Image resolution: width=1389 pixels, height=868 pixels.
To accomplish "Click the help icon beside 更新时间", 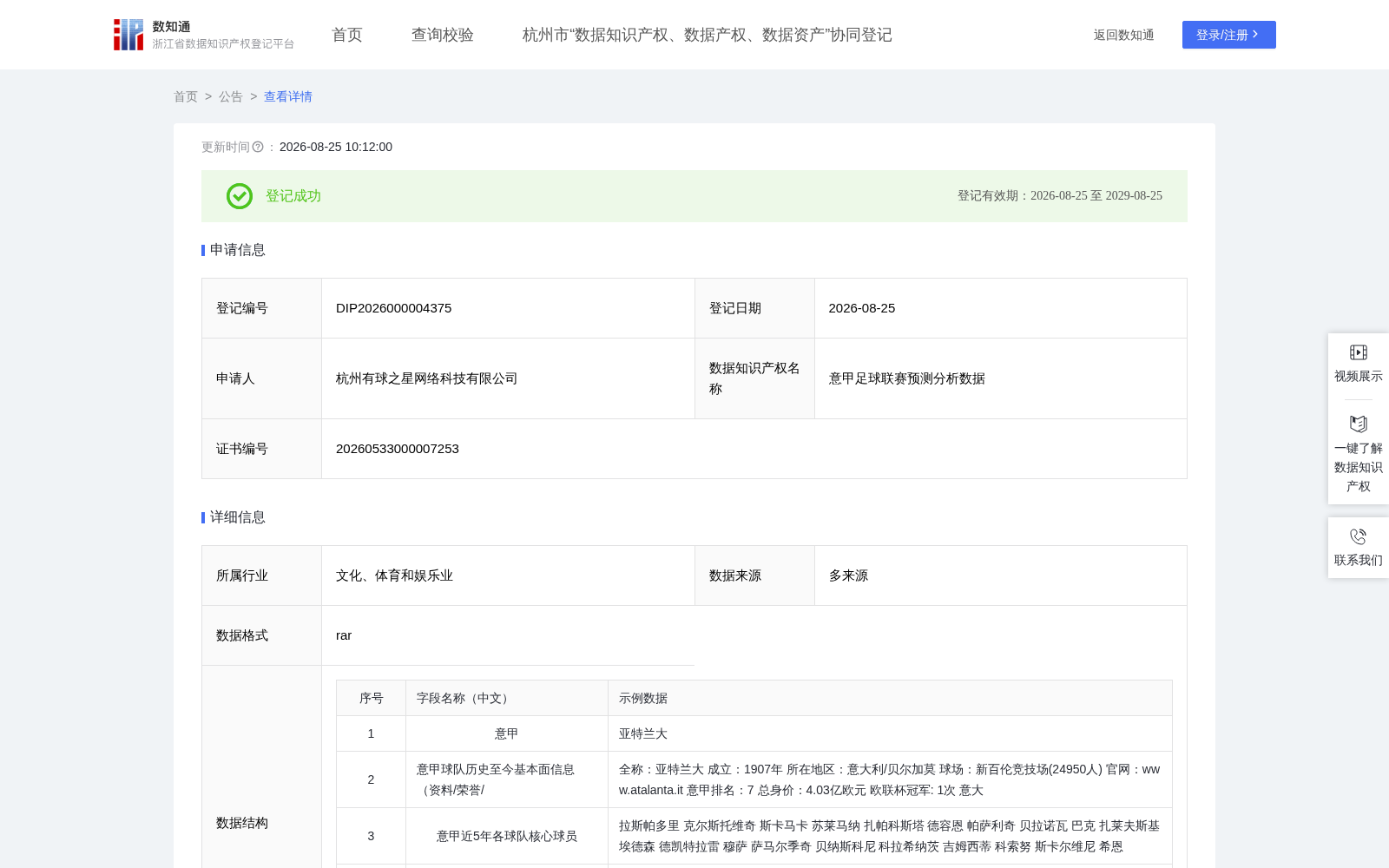I will click(x=258, y=147).
